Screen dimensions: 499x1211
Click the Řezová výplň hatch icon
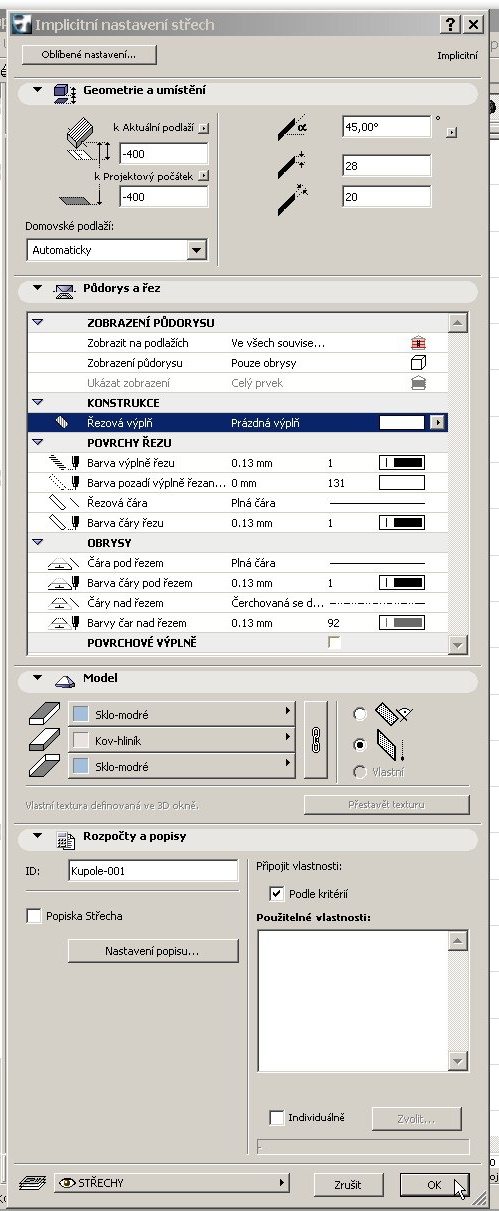pyautogui.click(x=61, y=423)
